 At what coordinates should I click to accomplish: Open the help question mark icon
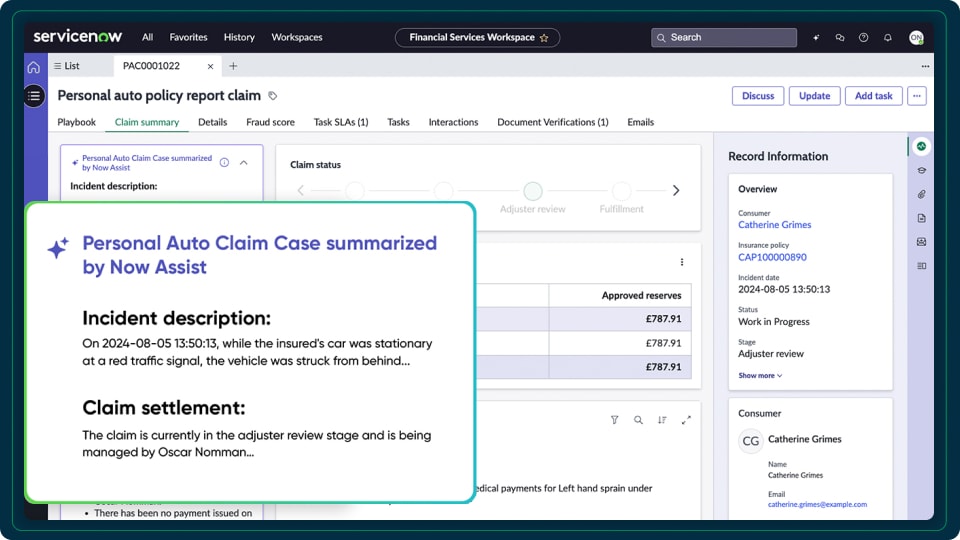(863, 37)
